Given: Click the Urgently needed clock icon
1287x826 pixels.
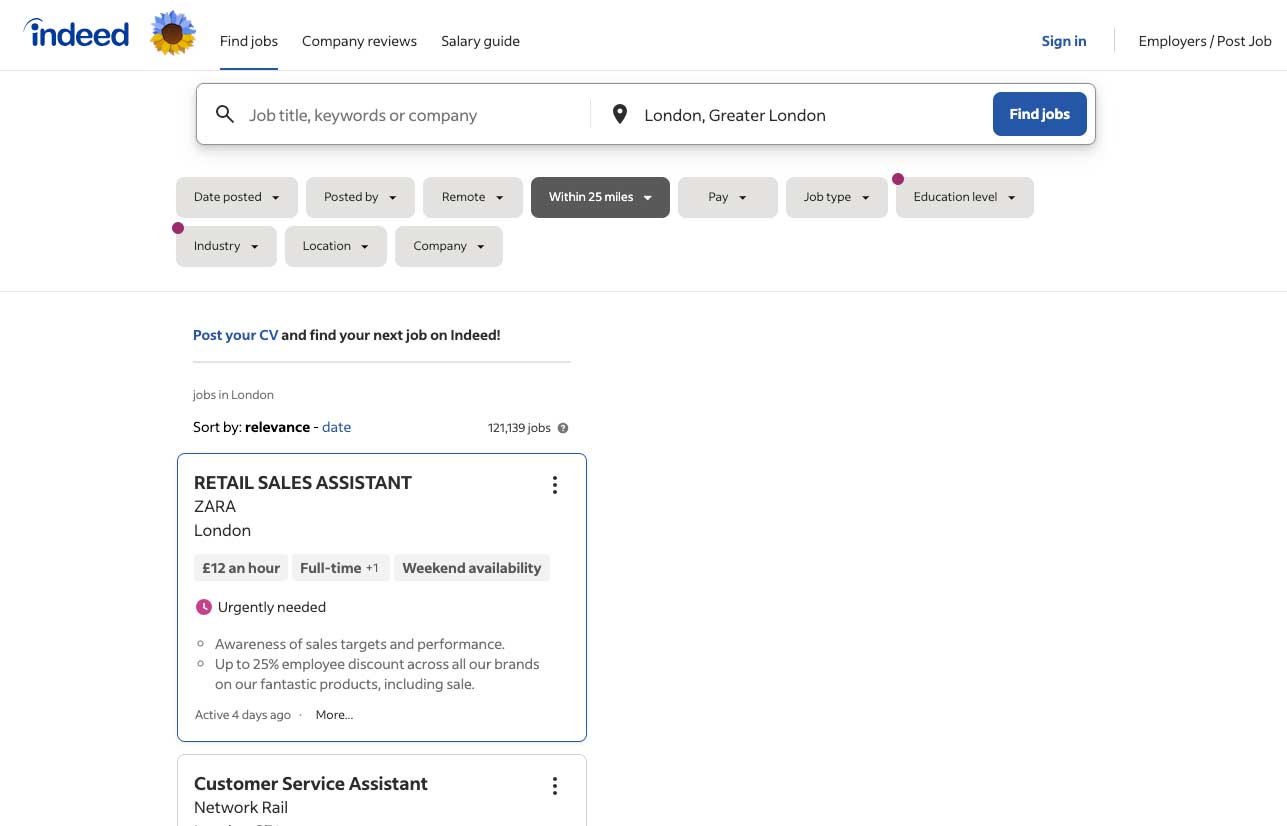Looking at the screenshot, I should point(204,607).
